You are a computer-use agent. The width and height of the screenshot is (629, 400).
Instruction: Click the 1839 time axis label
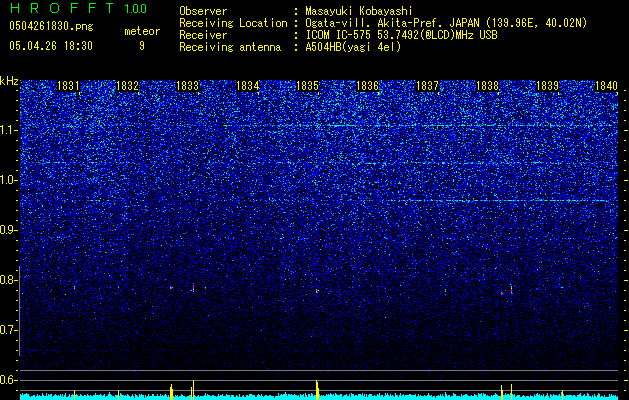(x=547, y=86)
